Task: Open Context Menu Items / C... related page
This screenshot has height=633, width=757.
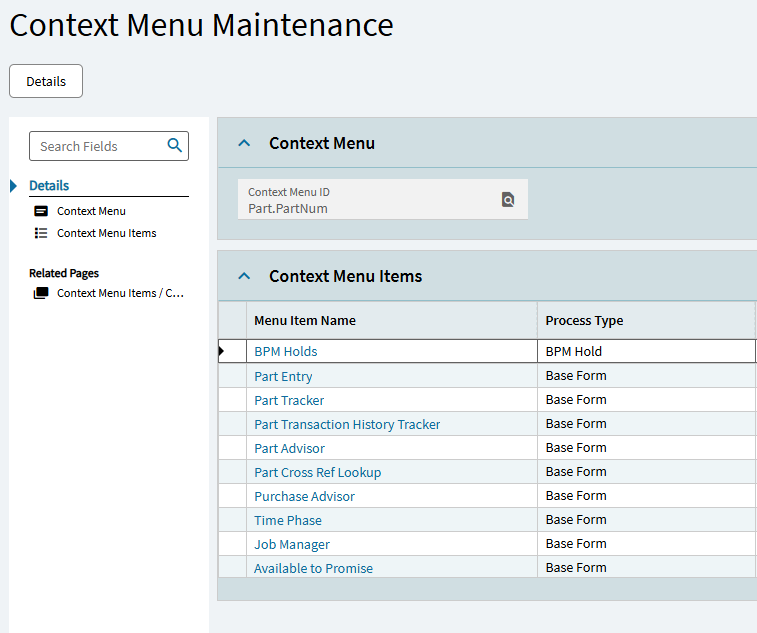Action: (x=120, y=293)
